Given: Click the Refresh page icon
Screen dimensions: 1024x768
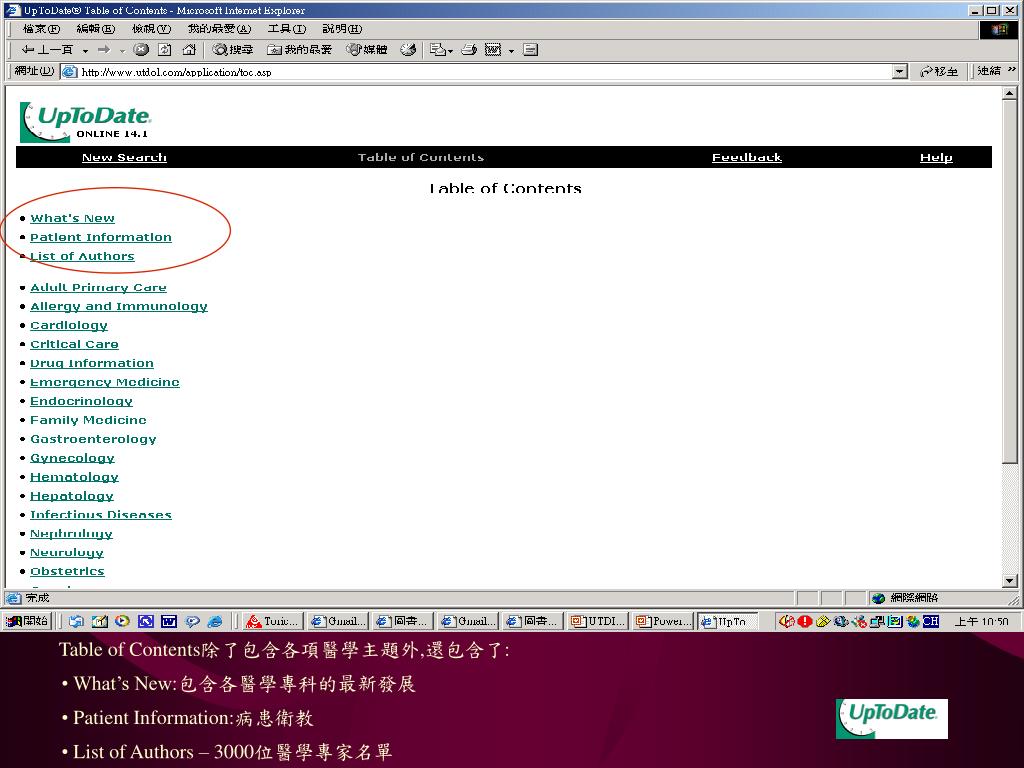Looking at the screenshot, I should 165,50.
